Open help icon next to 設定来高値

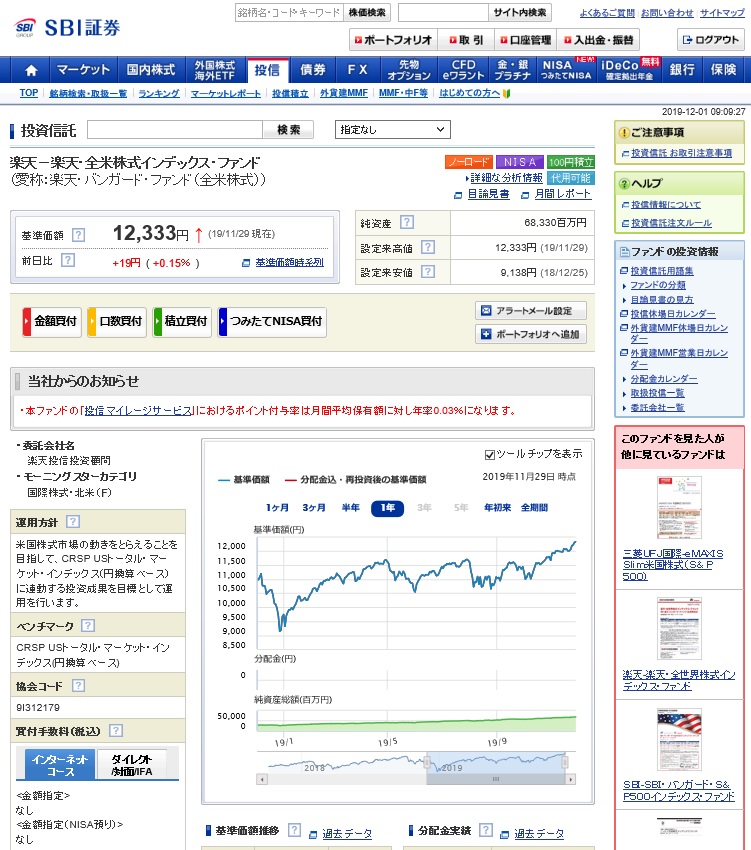coord(428,247)
